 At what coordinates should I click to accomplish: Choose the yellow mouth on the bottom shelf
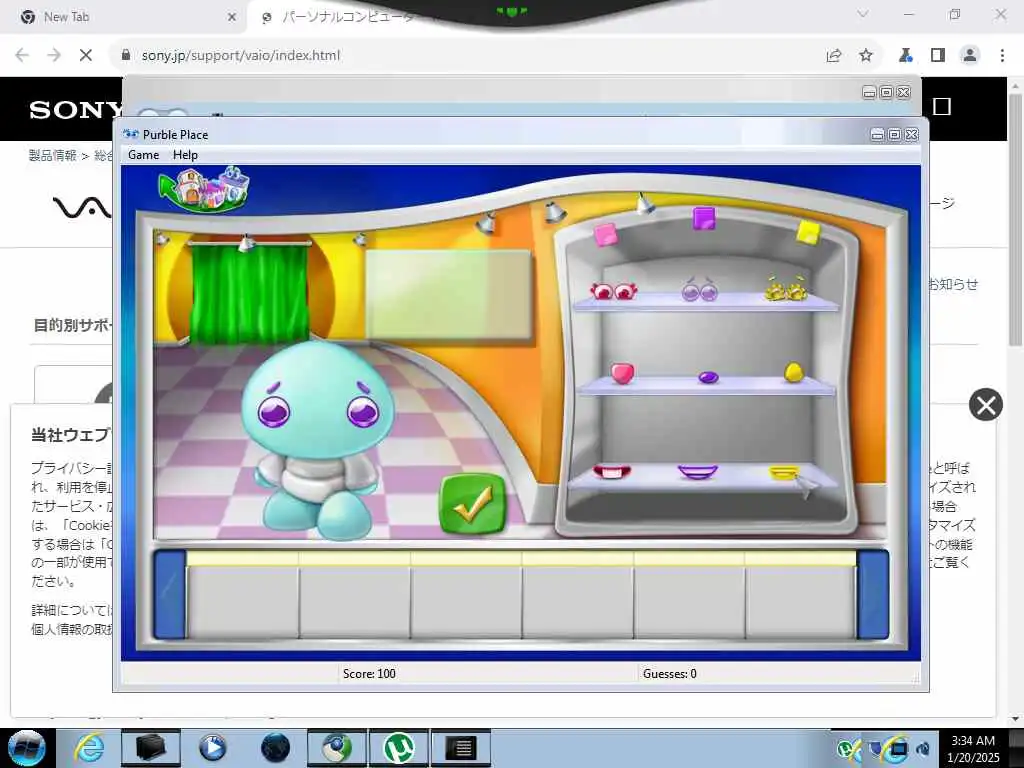pos(784,472)
